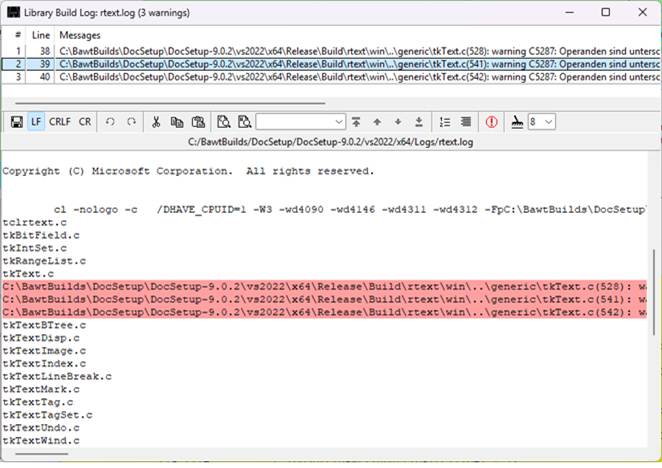Click the Messages column header
This screenshot has width=662, height=468.
tap(80, 35)
